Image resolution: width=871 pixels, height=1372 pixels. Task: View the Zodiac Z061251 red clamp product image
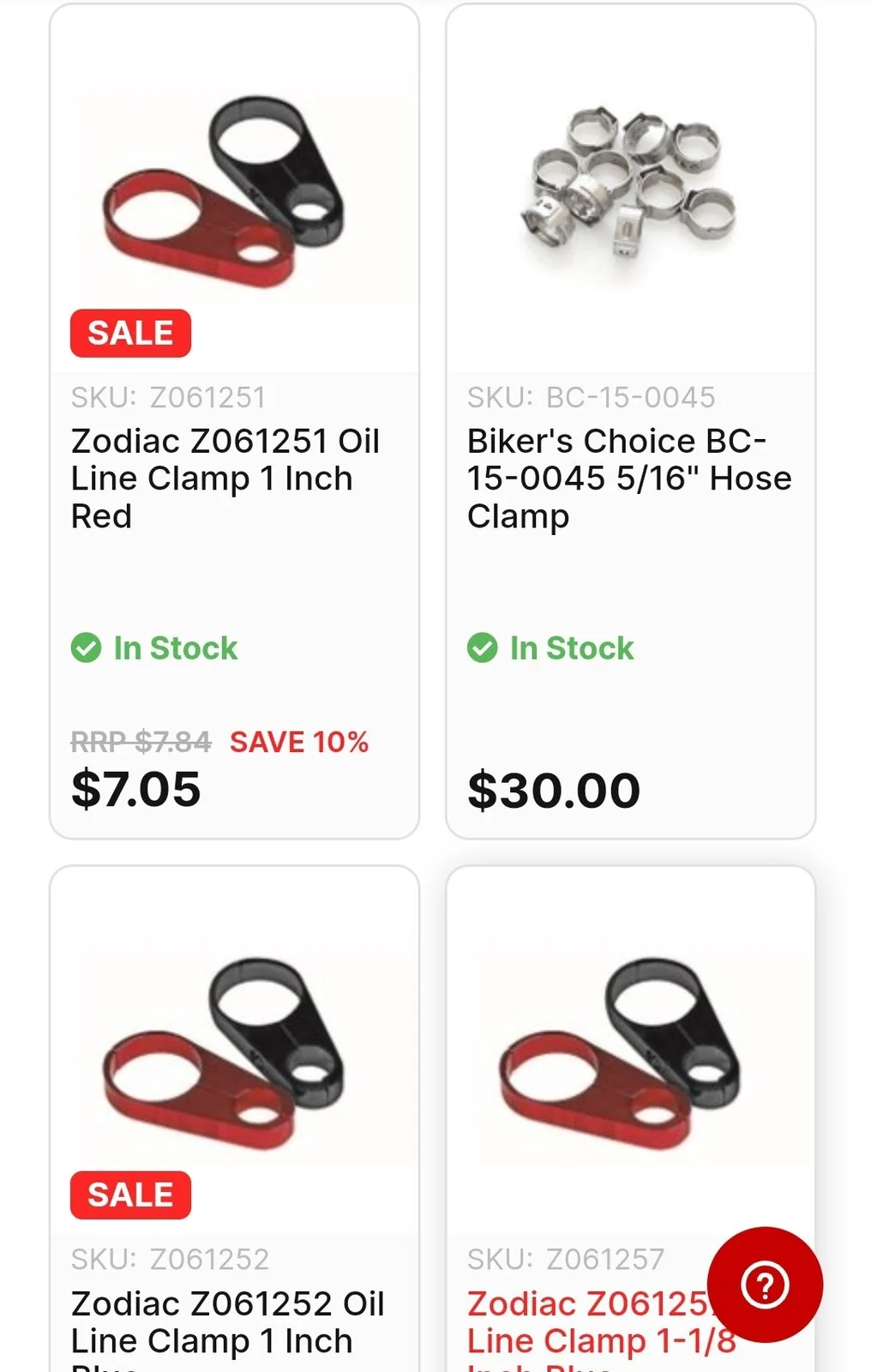[x=225, y=190]
